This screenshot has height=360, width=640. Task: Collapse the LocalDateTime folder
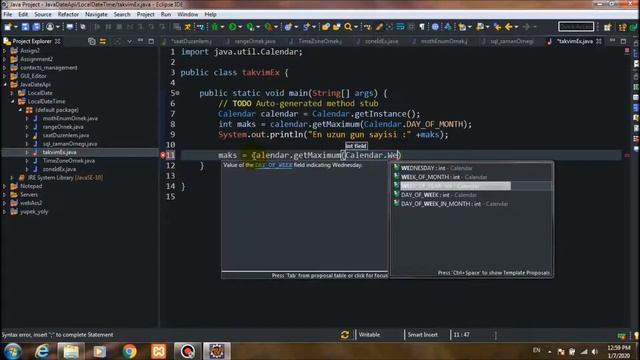12,101
